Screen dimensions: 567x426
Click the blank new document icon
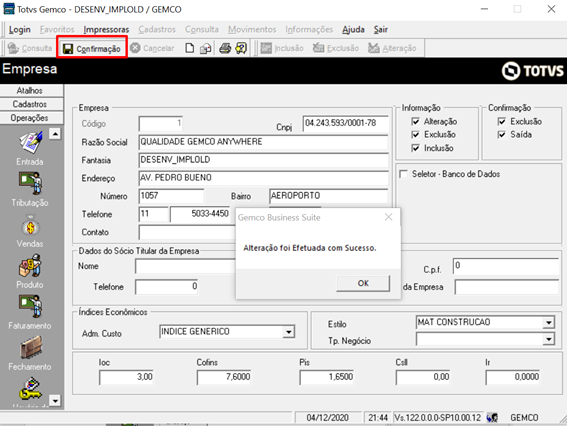189,48
